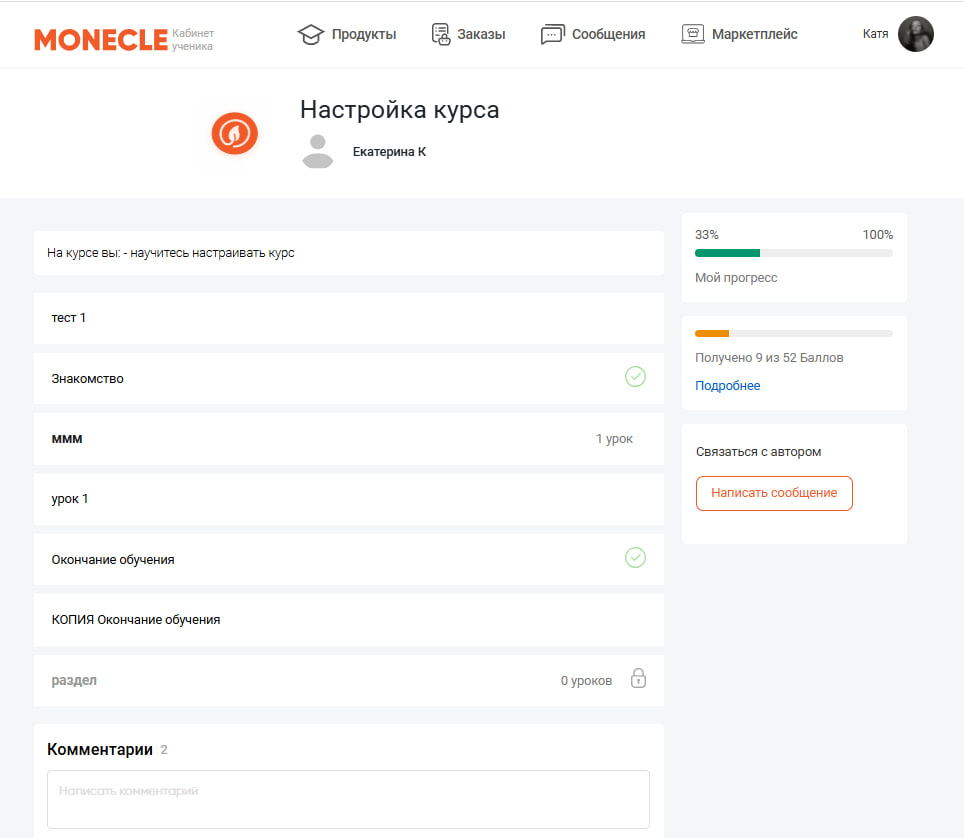Click the Orders checklist icon
Screen dimensions: 964x838
click(x=441, y=34)
